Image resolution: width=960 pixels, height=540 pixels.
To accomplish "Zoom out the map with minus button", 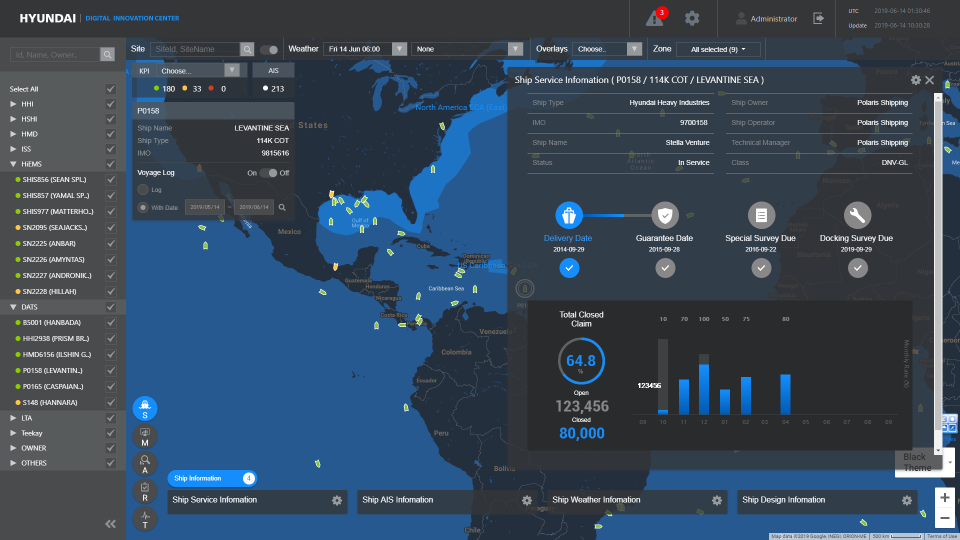I will tap(945, 518).
